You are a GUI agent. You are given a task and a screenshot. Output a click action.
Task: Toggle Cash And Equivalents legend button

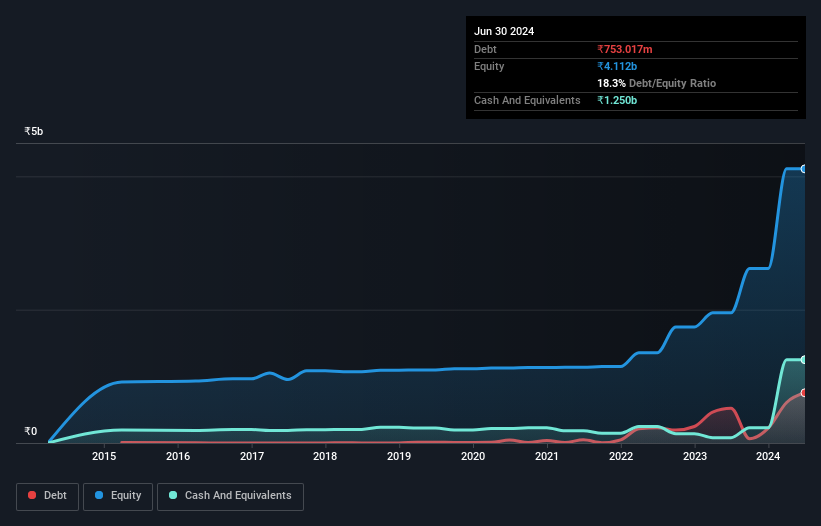pyautogui.click(x=230, y=496)
